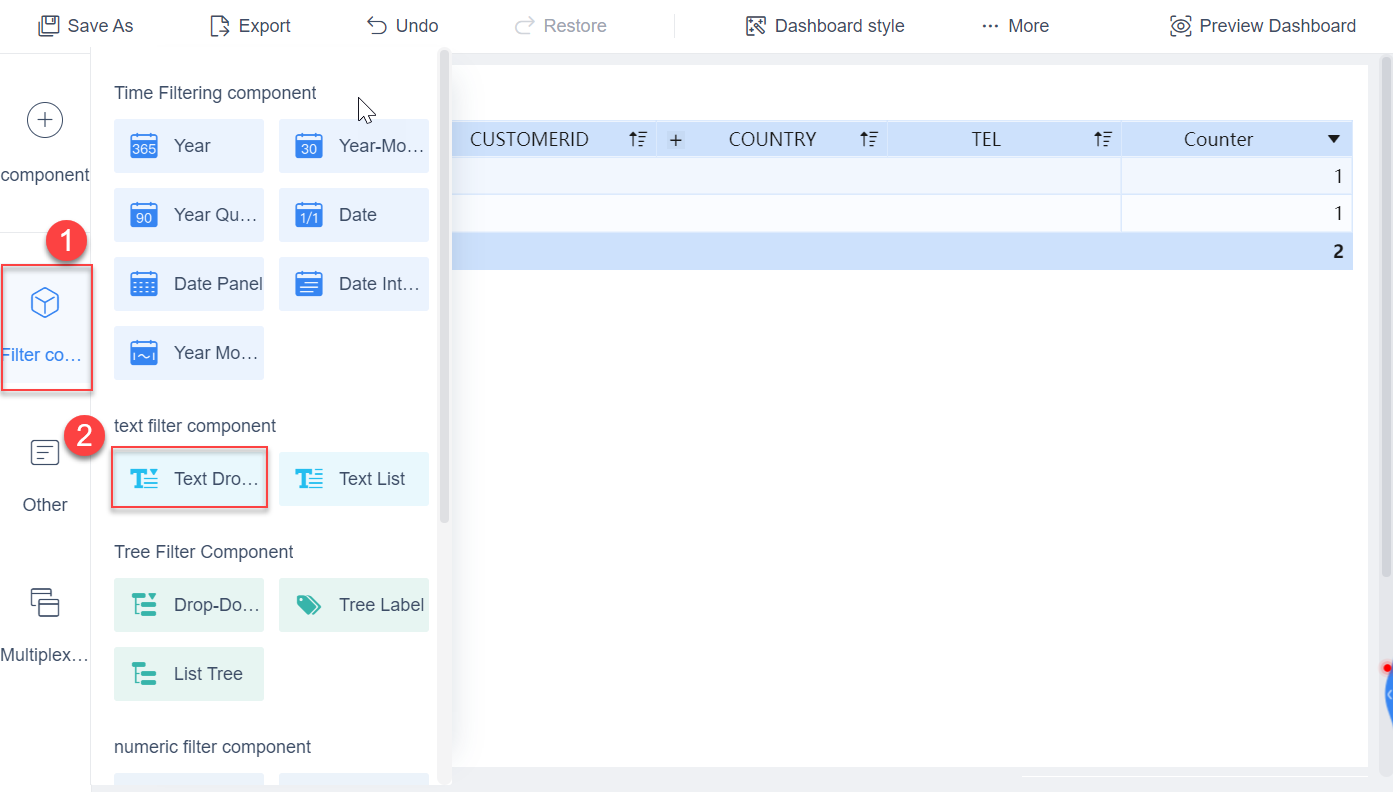Expand CUSTOMERID with the plus icon
Image resolution: width=1393 pixels, height=792 pixels.
(x=676, y=140)
